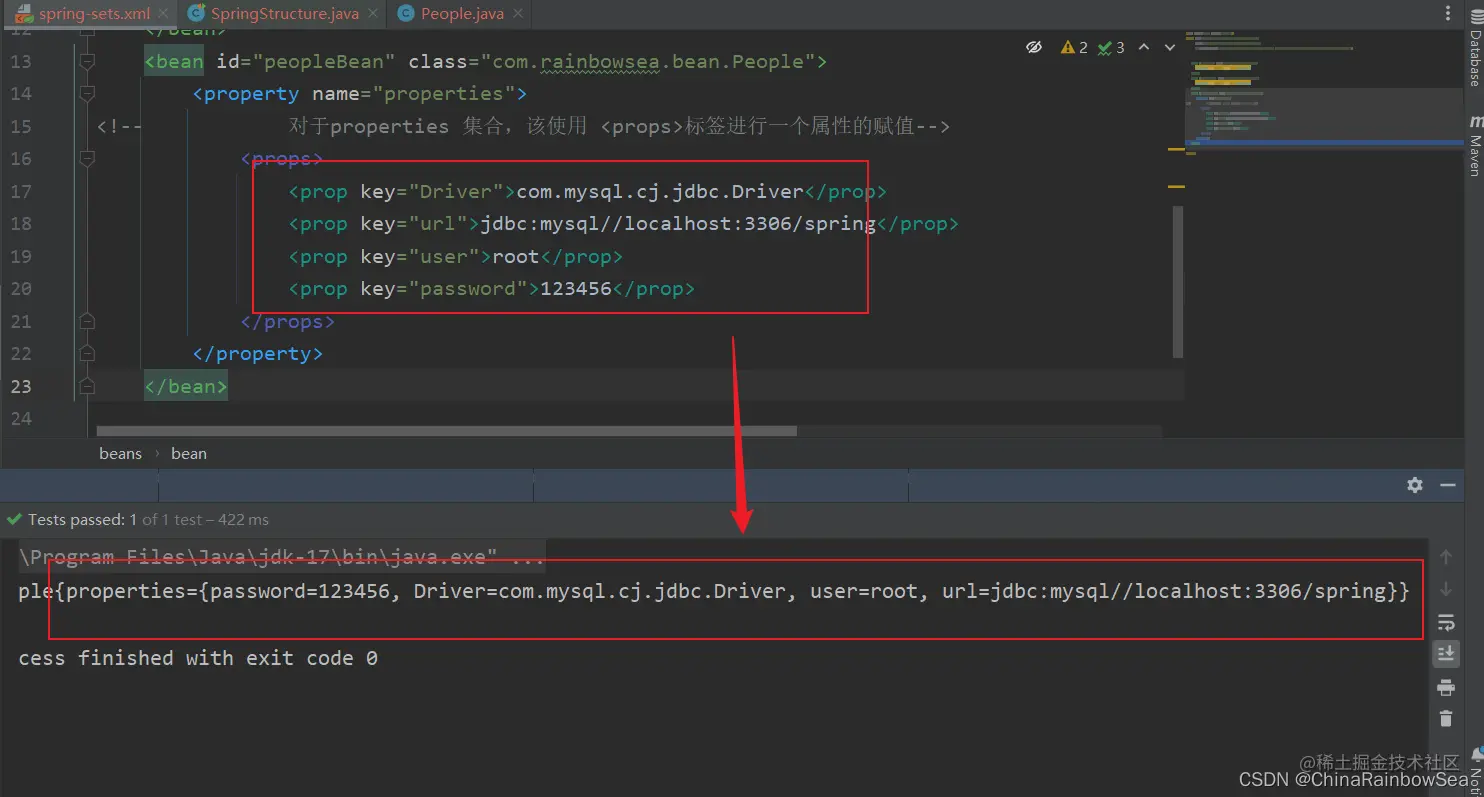
Task: Fold the closing property tag on line 22
Action: tap(87, 353)
